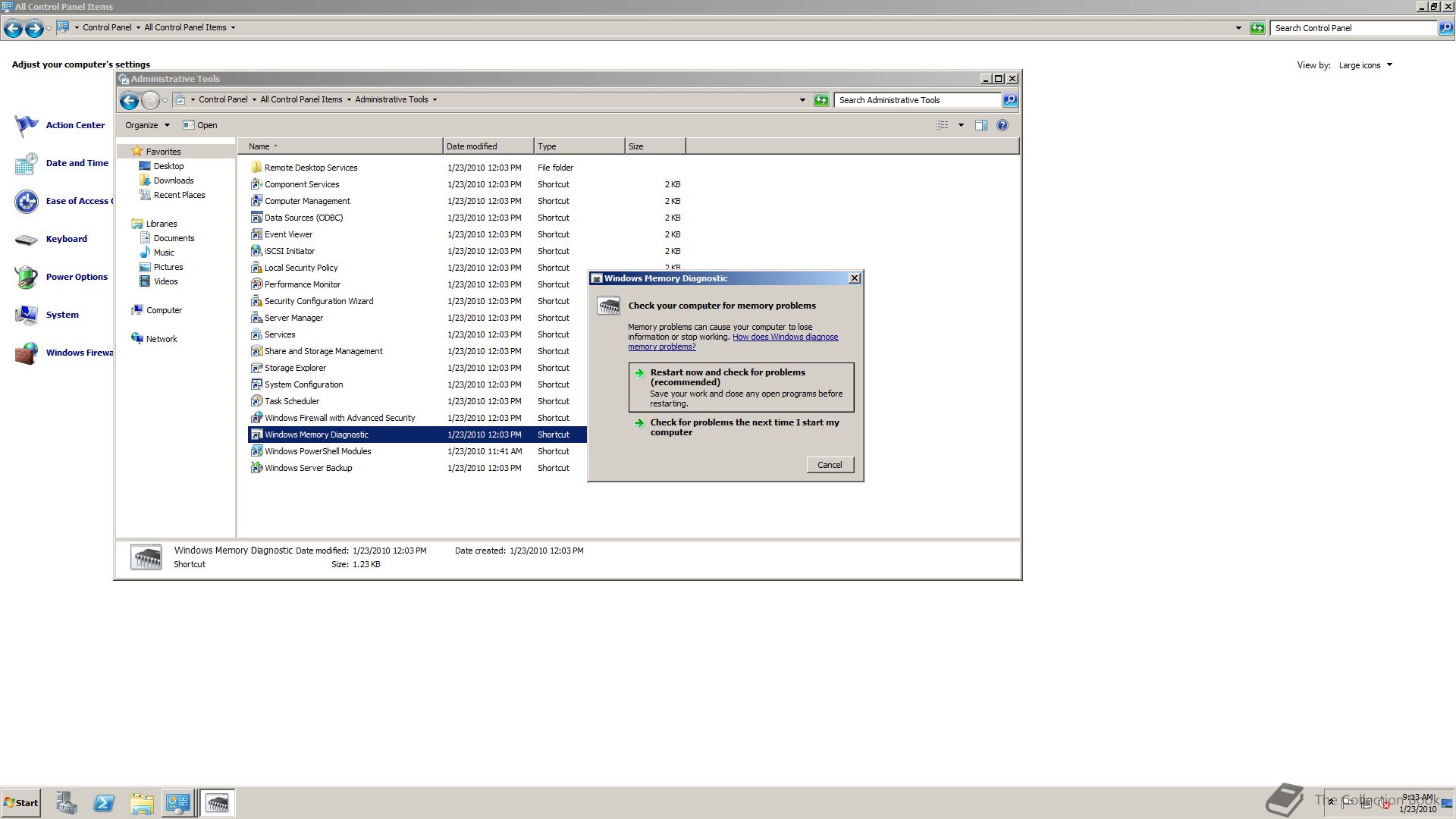
Task: Select Favorites in the navigation pane
Action: [x=163, y=152]
